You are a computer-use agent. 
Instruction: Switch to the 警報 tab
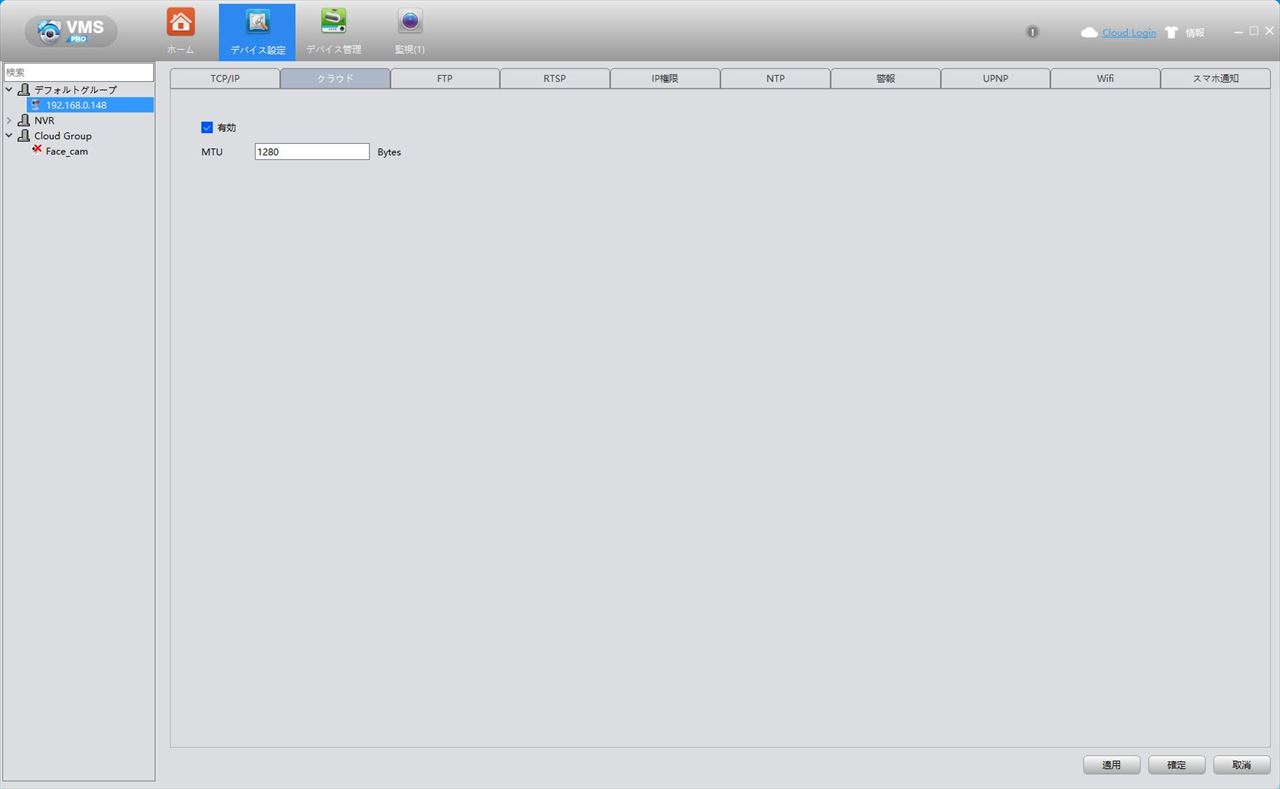coord(885,78)
